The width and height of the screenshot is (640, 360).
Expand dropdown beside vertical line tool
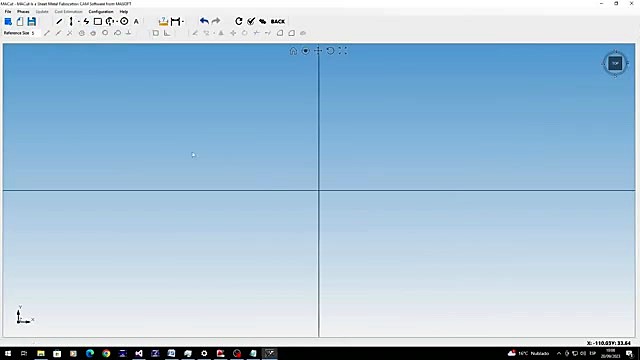pos(78,22)
